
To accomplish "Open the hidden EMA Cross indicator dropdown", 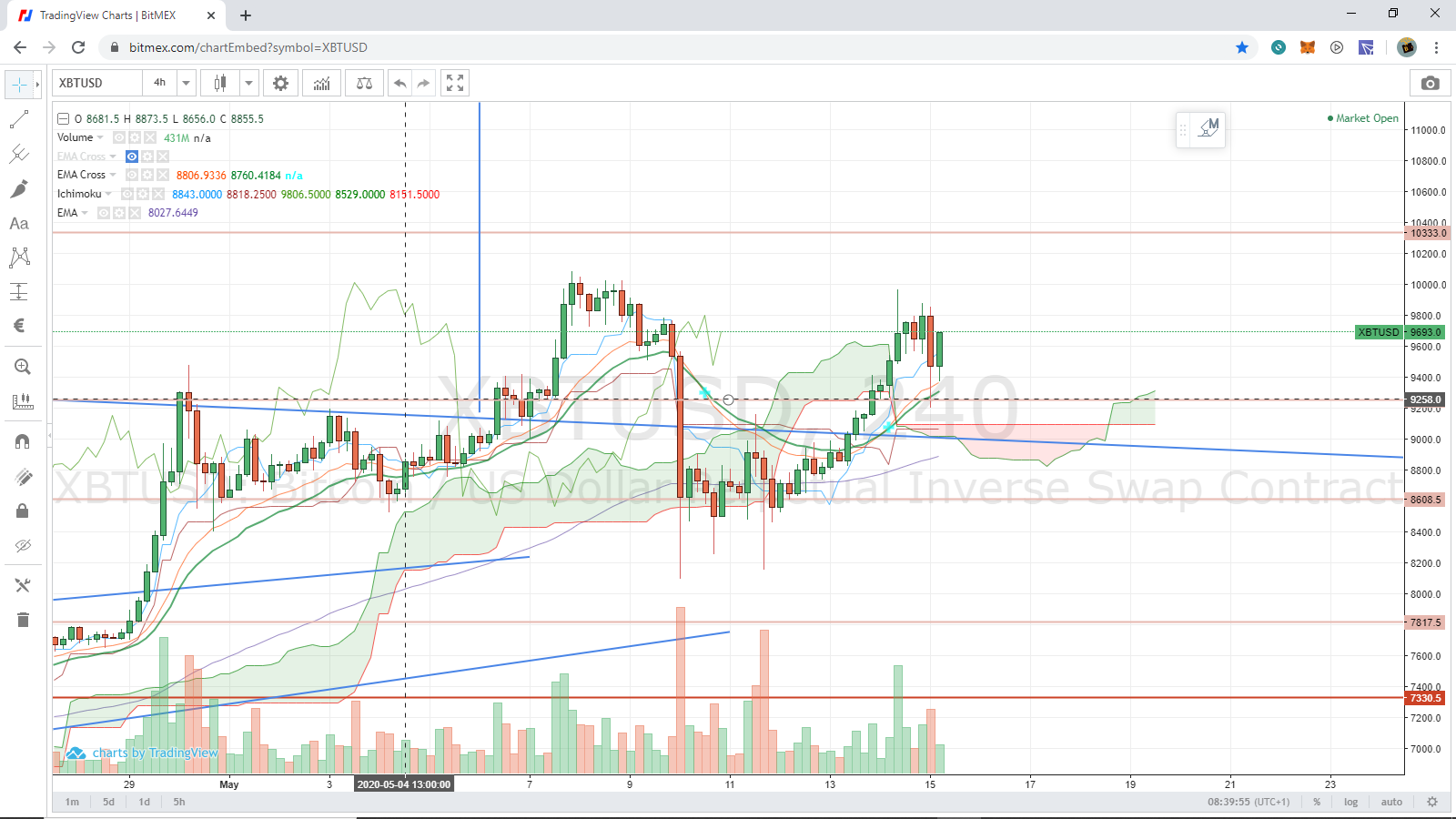I will 113,157.
